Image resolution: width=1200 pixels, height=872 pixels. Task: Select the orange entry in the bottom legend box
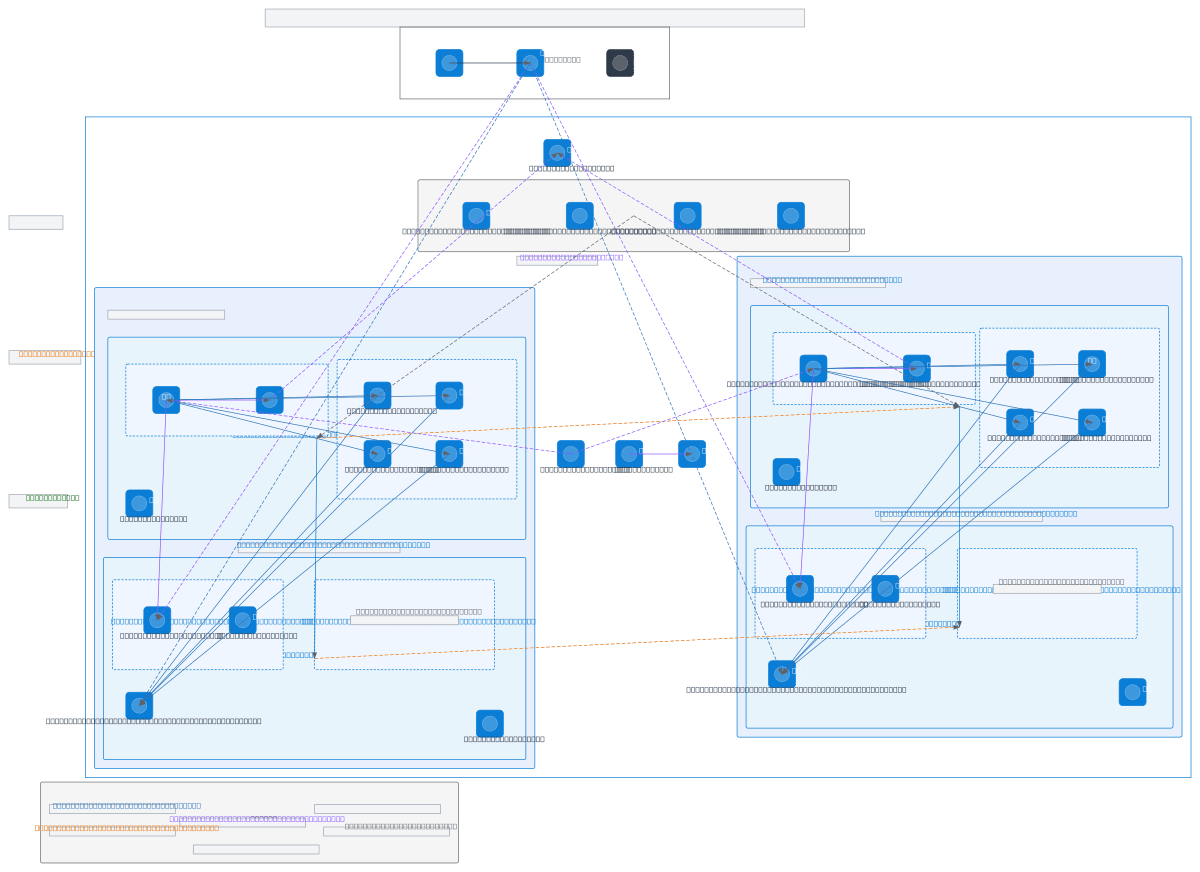pos(127,828)
